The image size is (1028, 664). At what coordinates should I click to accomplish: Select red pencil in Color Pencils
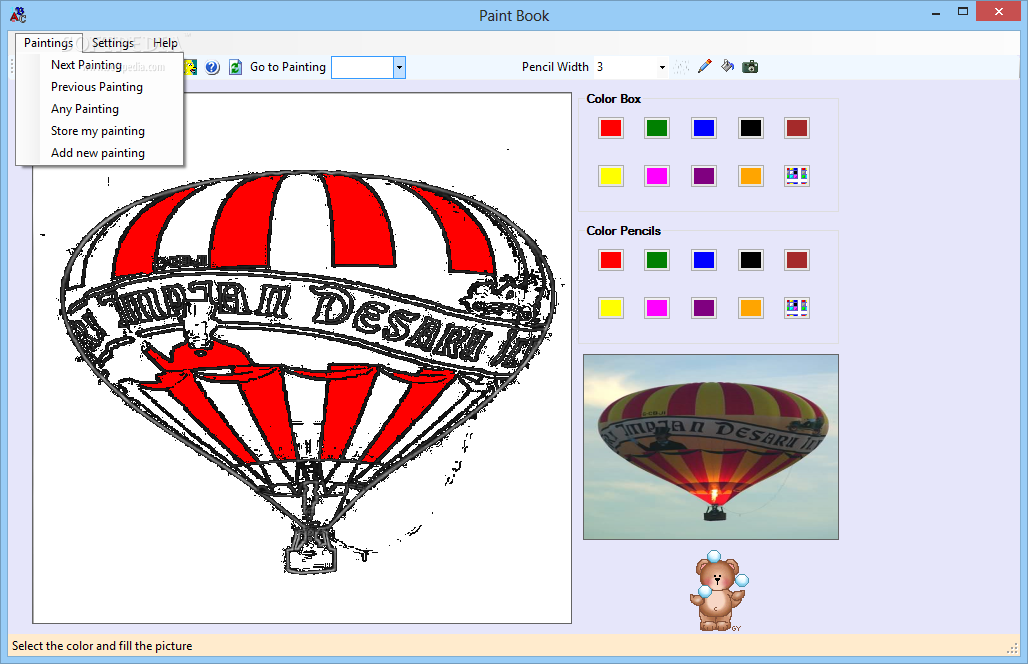[611, 260]
